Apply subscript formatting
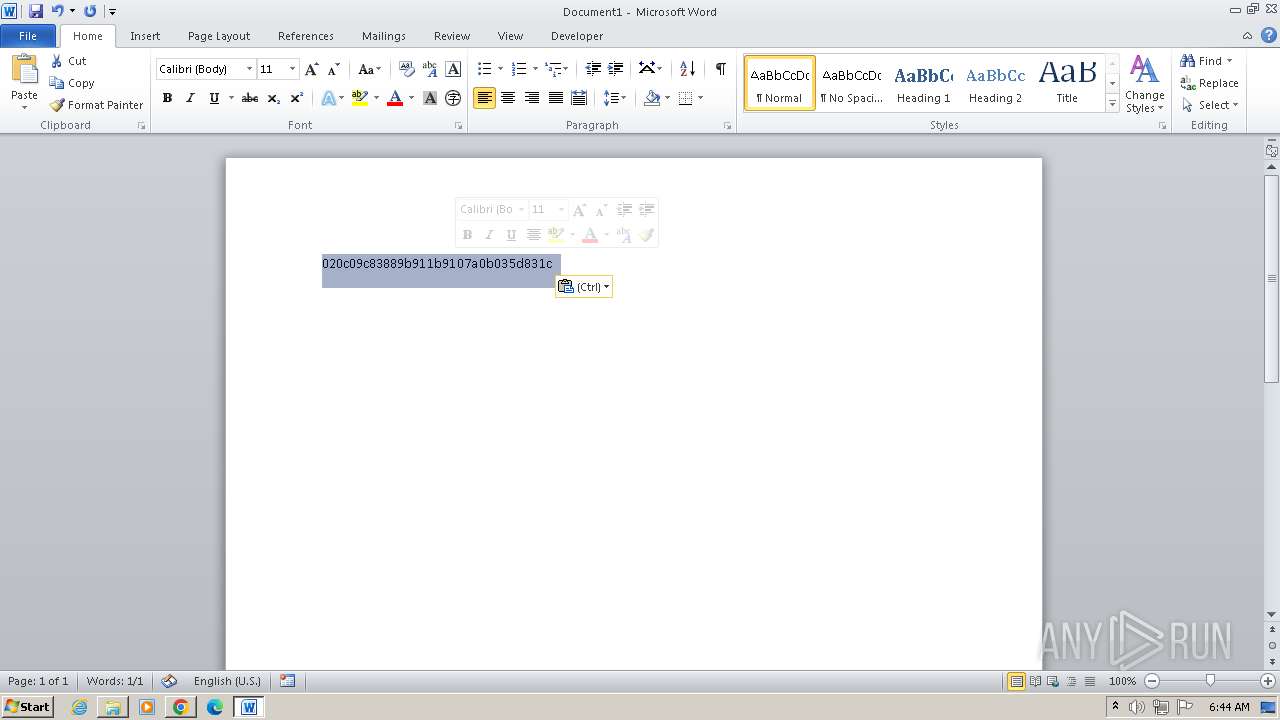The image size is (1280, 720). point(274,98)
